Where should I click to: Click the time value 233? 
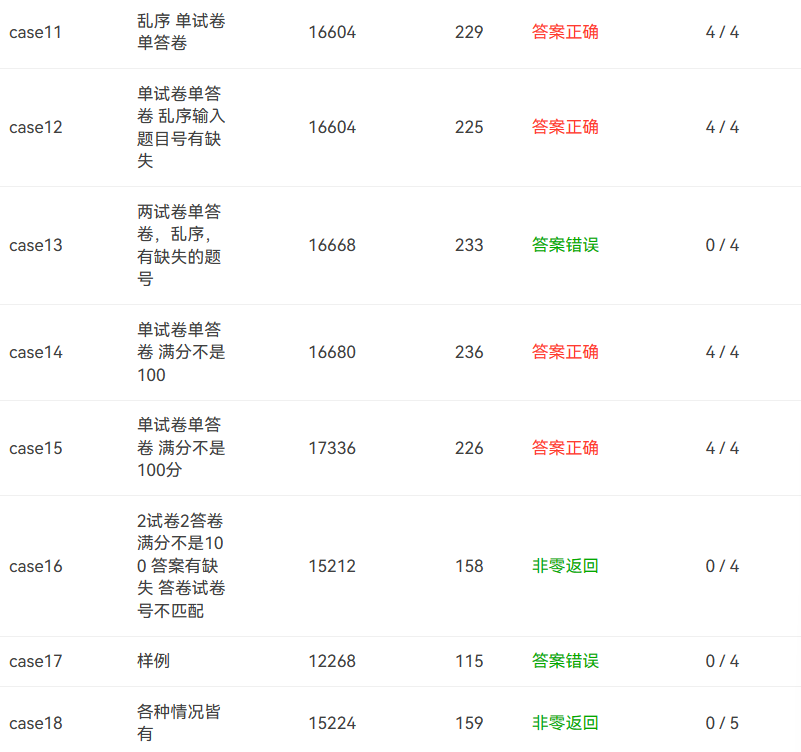tap(469, 245)
